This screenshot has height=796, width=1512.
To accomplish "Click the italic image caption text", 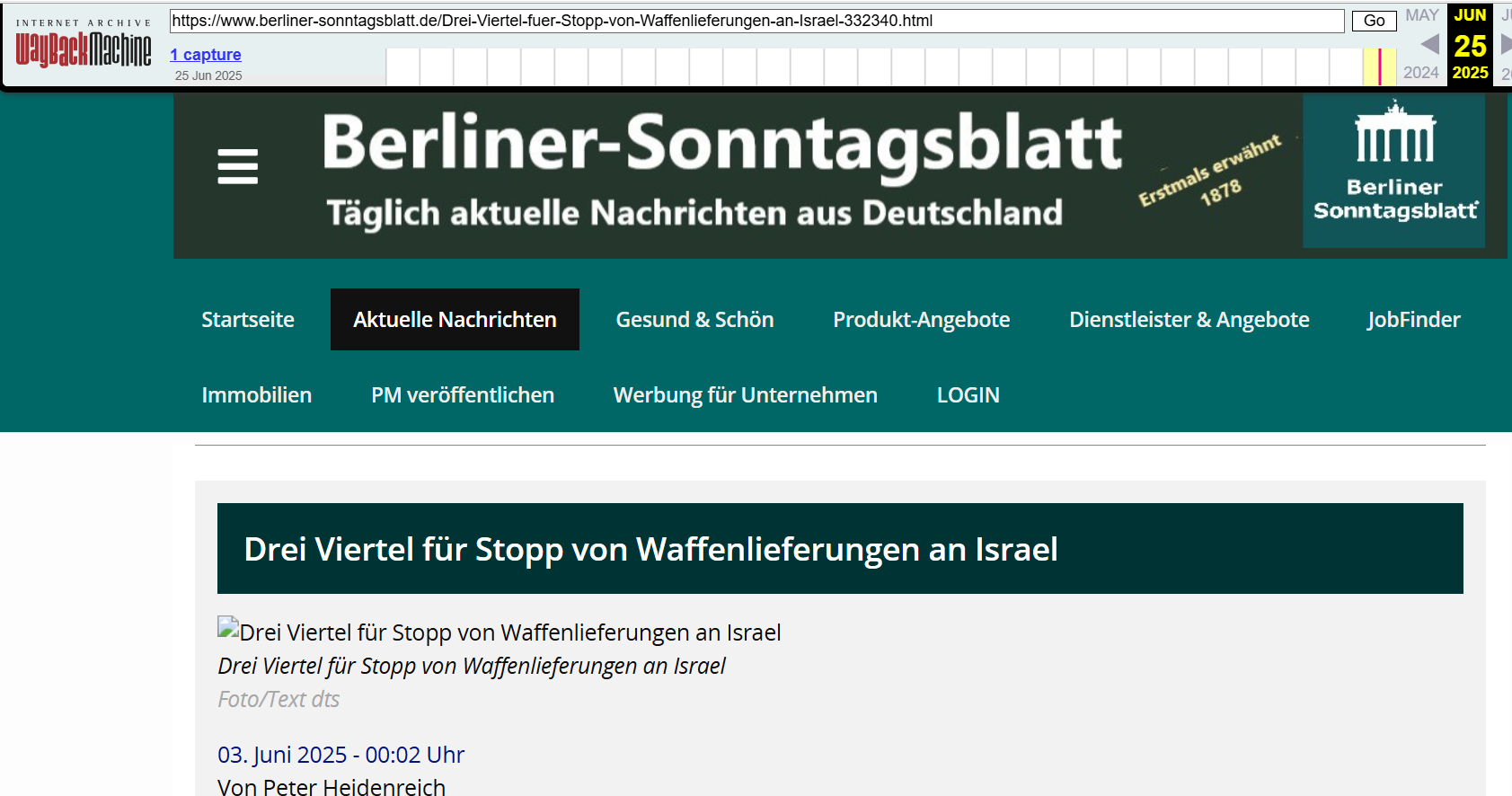I will tap(472, 666).
